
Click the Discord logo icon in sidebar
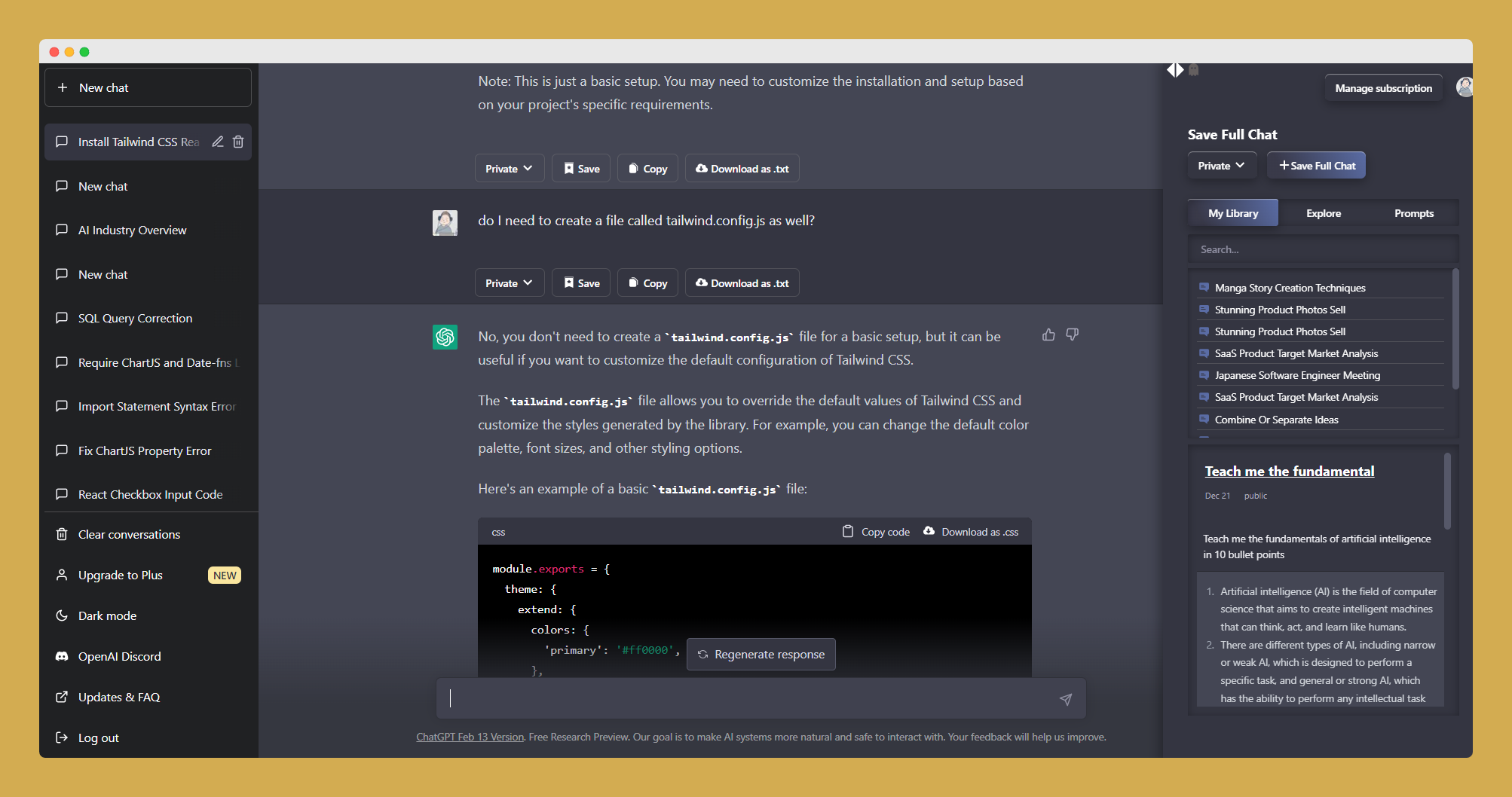tap(62, 656)
